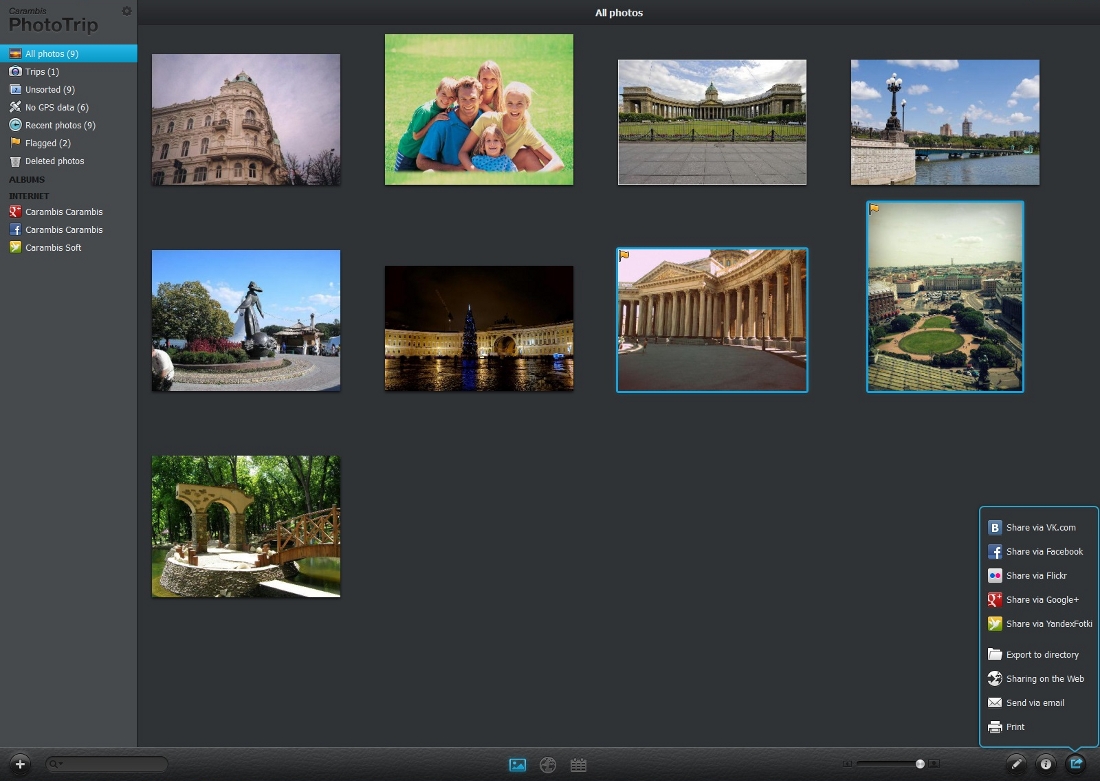Select Share via Flickr option
Image resolution: width=1100 pixels, height=781 pixels.
(x=1036, y=576)
